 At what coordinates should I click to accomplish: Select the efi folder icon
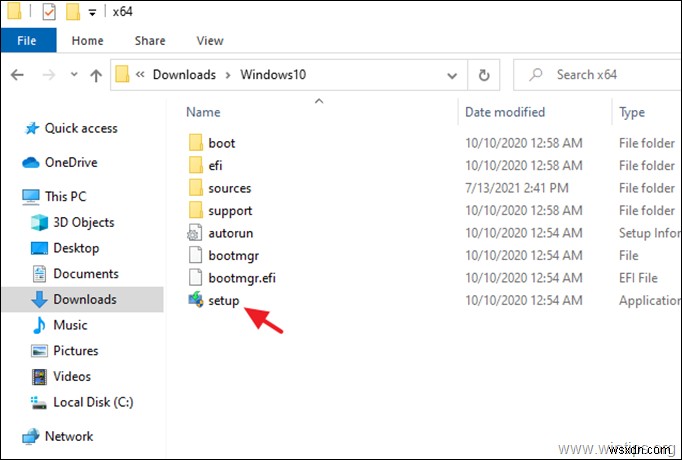[x=195, y=165]
